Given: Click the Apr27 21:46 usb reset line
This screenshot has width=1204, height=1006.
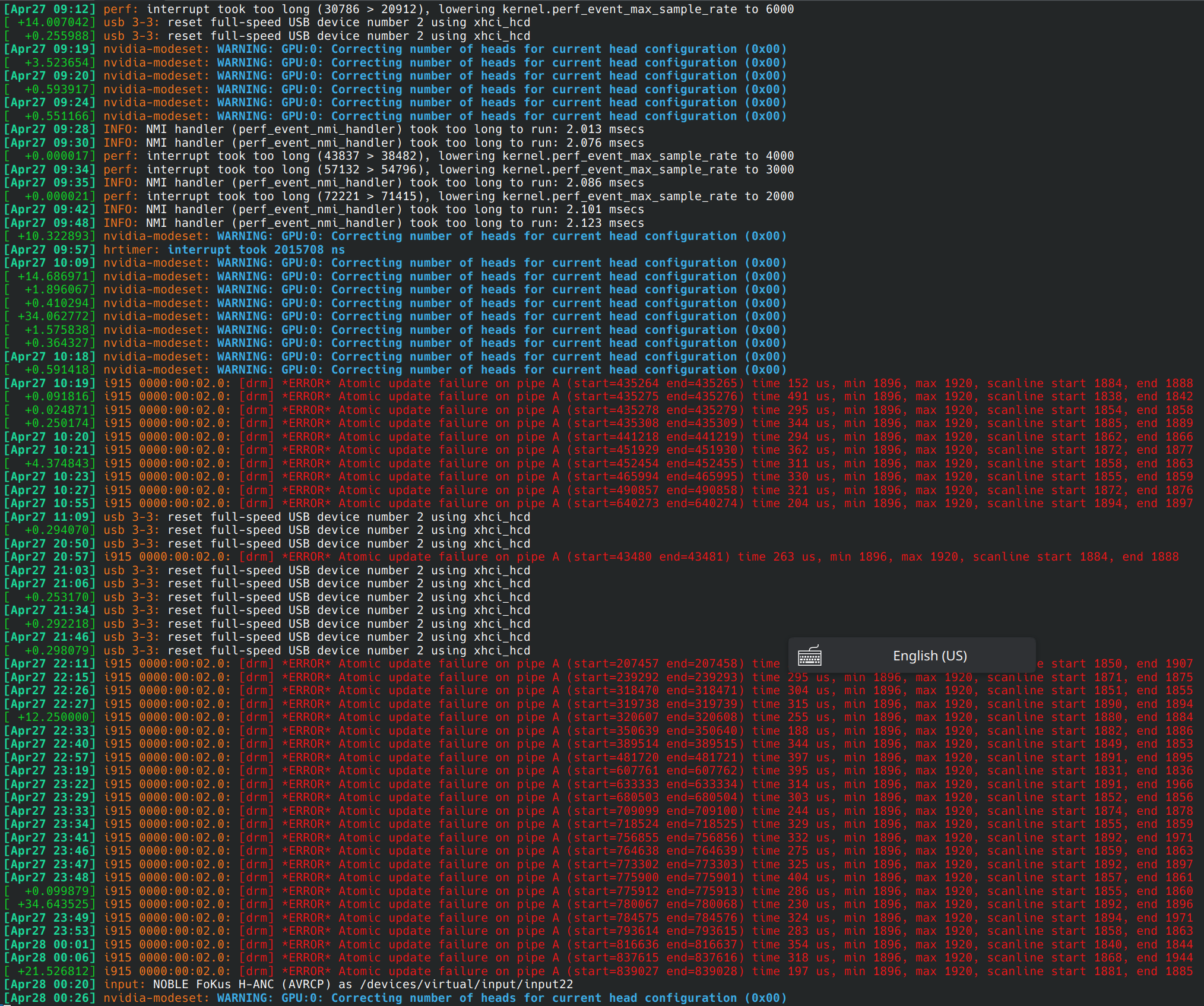Looking at the screenshot, I should coord(316,637).
